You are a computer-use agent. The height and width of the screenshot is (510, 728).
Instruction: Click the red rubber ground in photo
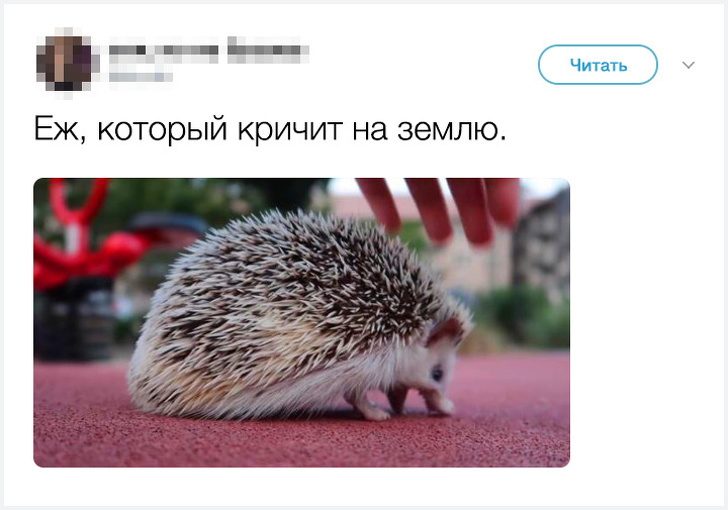coord(302,439)
